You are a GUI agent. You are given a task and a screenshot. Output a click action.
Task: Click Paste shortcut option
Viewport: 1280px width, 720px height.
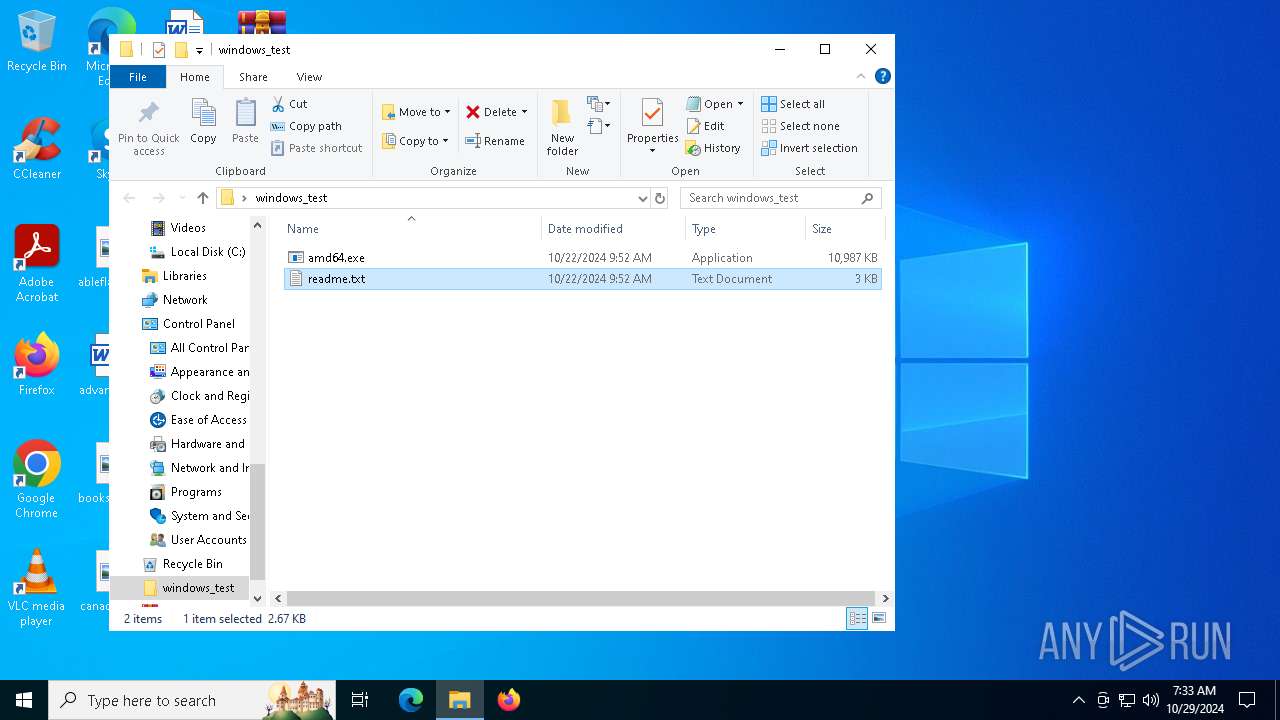point(317,148)
